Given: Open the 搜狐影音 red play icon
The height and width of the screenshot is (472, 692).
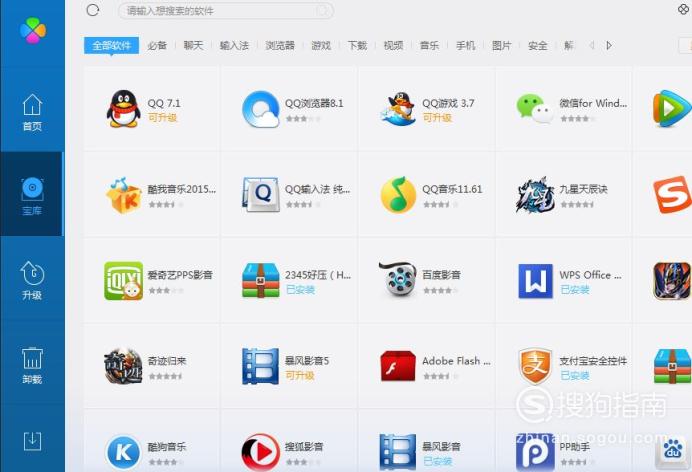Looking at the screenshot, I should 260,452.
